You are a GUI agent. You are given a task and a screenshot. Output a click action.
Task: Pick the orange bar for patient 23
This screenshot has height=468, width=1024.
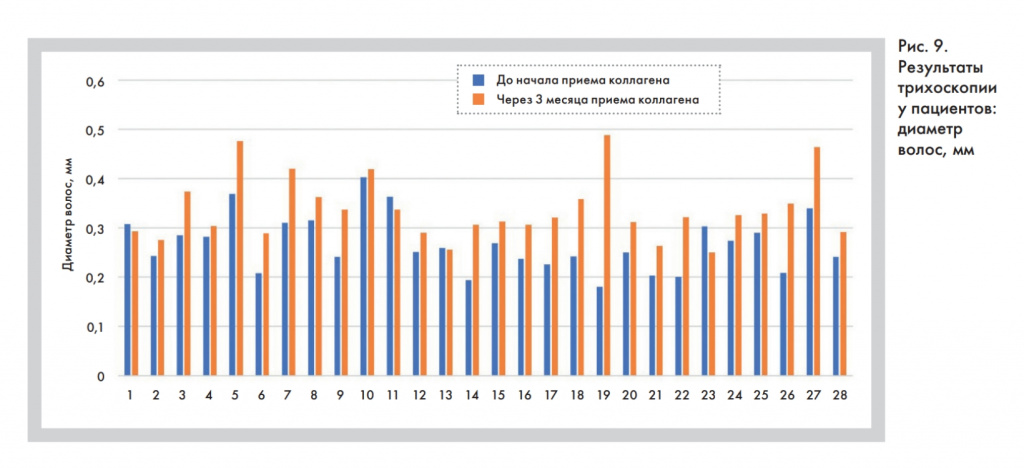712,313
